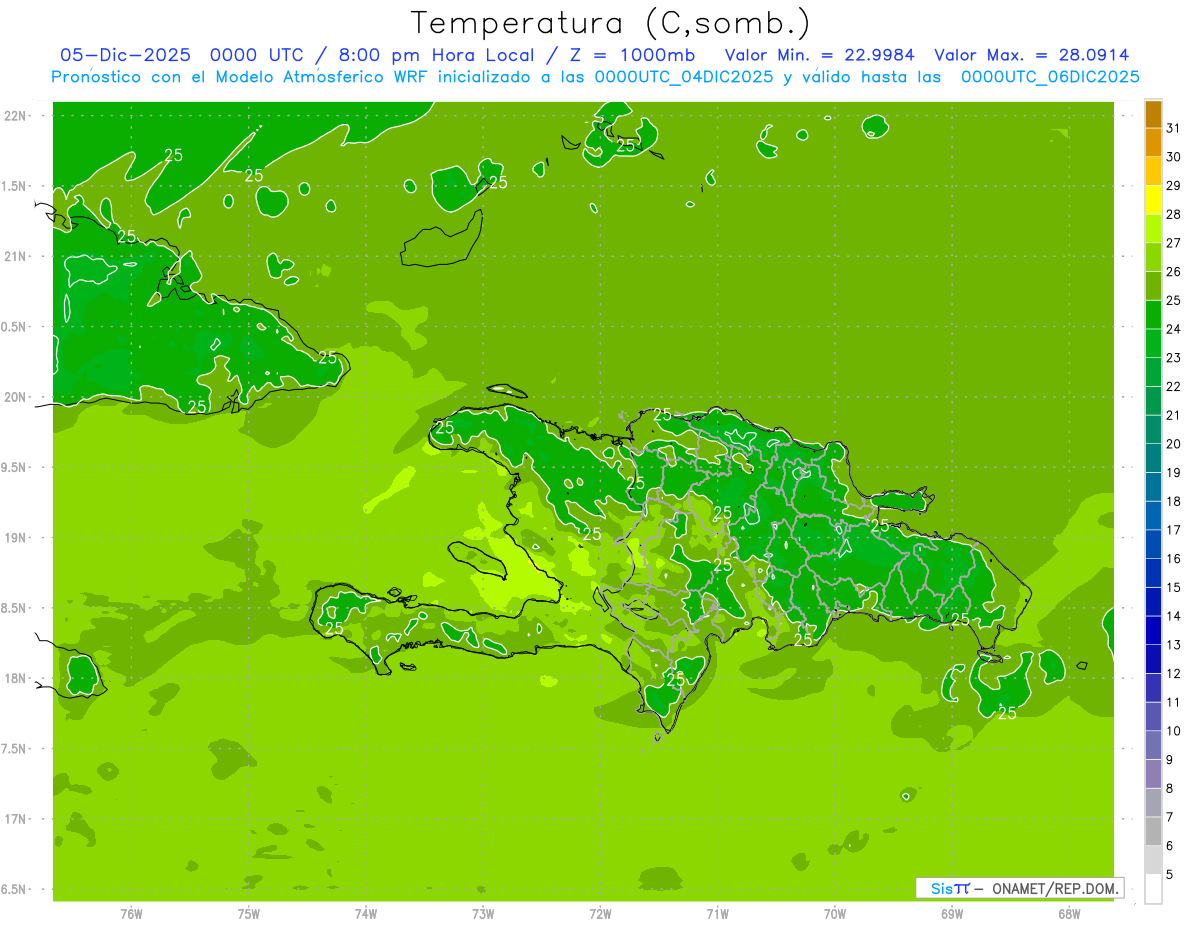Click the '5' color scale label
This screenshot has height=927, width=1200.
click(x=1169, y=875)
